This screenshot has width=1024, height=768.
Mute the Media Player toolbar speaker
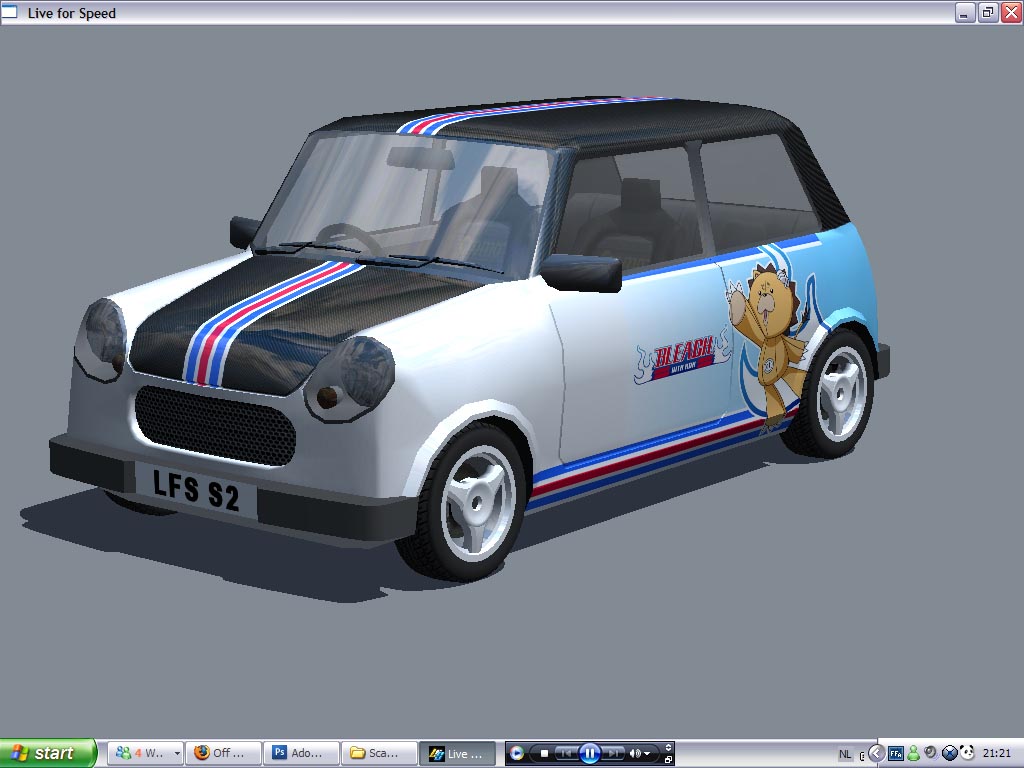point(634,754)
